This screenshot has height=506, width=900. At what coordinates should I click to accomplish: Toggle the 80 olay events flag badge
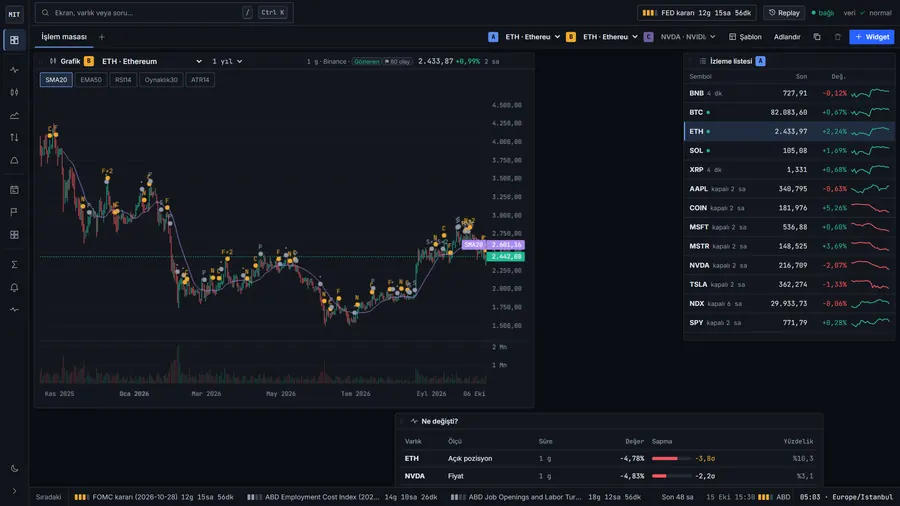click(397, 61)
